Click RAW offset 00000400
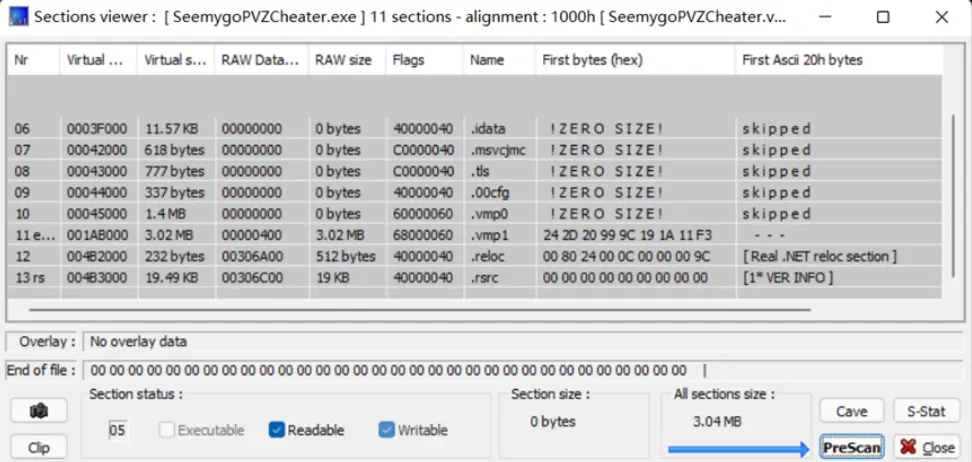 [252, 235]
